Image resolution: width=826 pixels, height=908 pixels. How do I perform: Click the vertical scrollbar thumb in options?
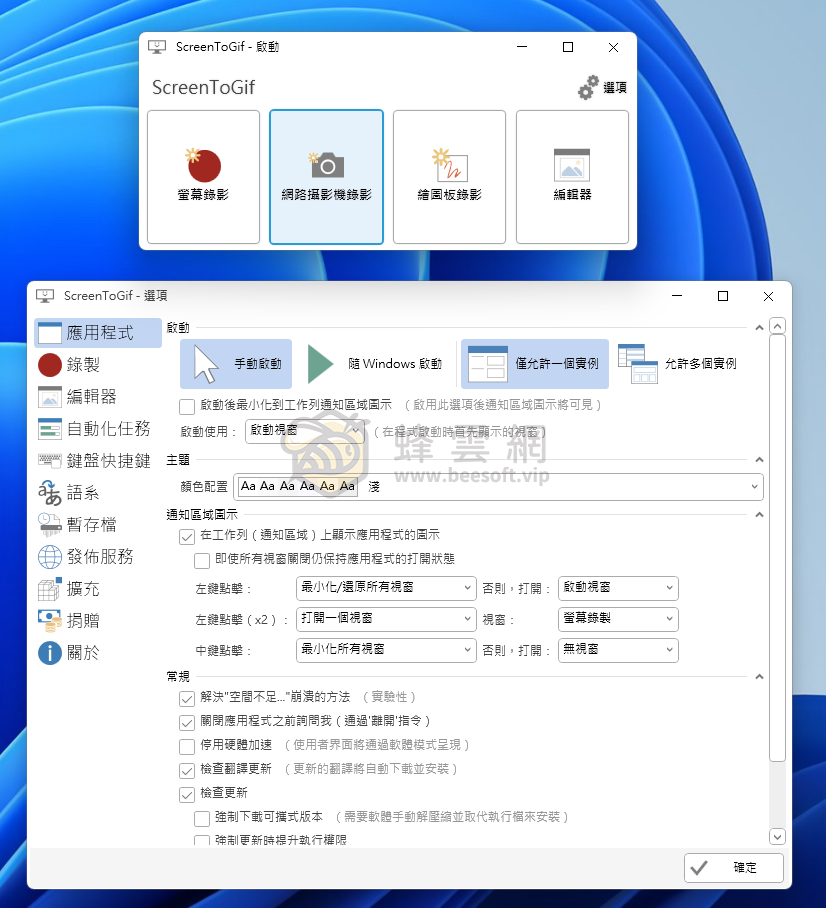[x=777, y=548]
